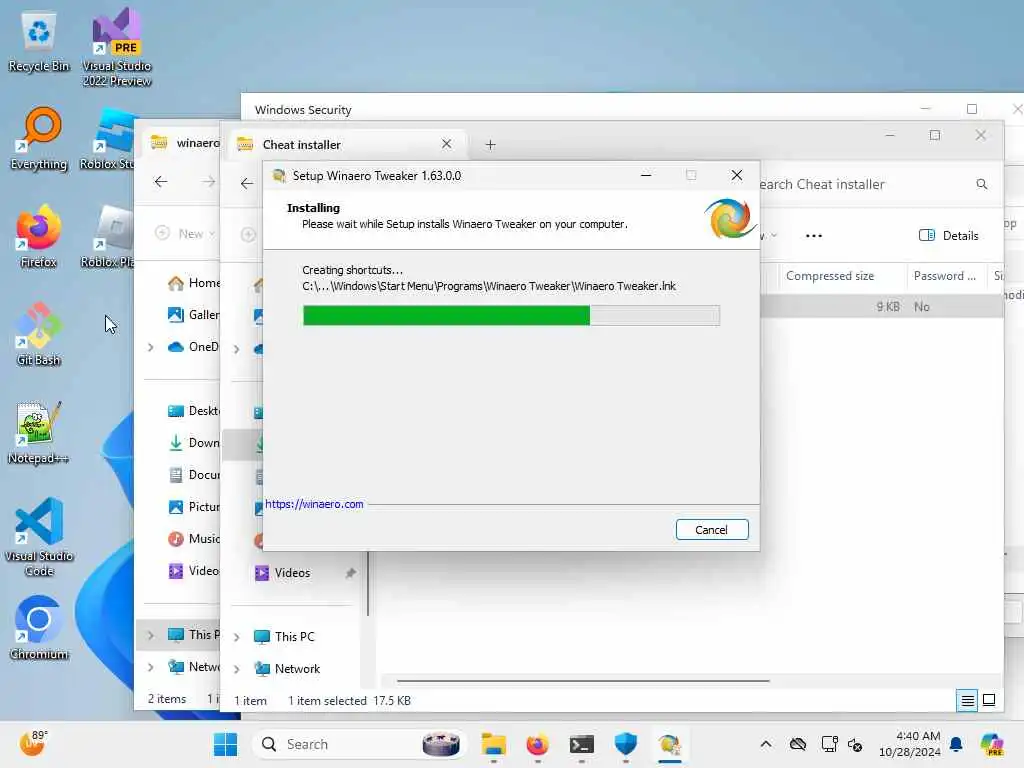1024x768 pixels.
Task: Open the Winaero setup taskbar icon
Action: [669, 744]
